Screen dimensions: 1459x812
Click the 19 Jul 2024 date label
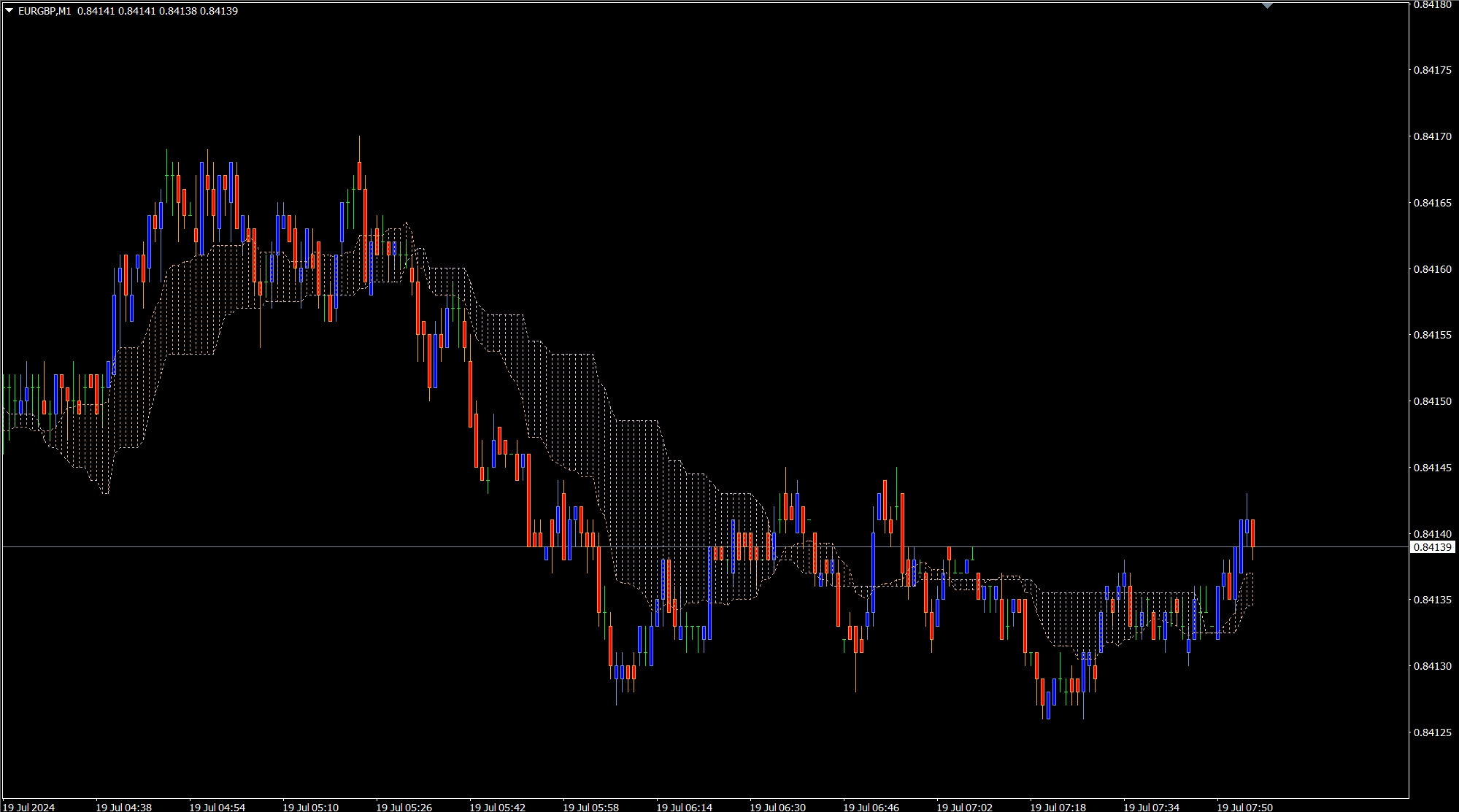coord(28,807)
